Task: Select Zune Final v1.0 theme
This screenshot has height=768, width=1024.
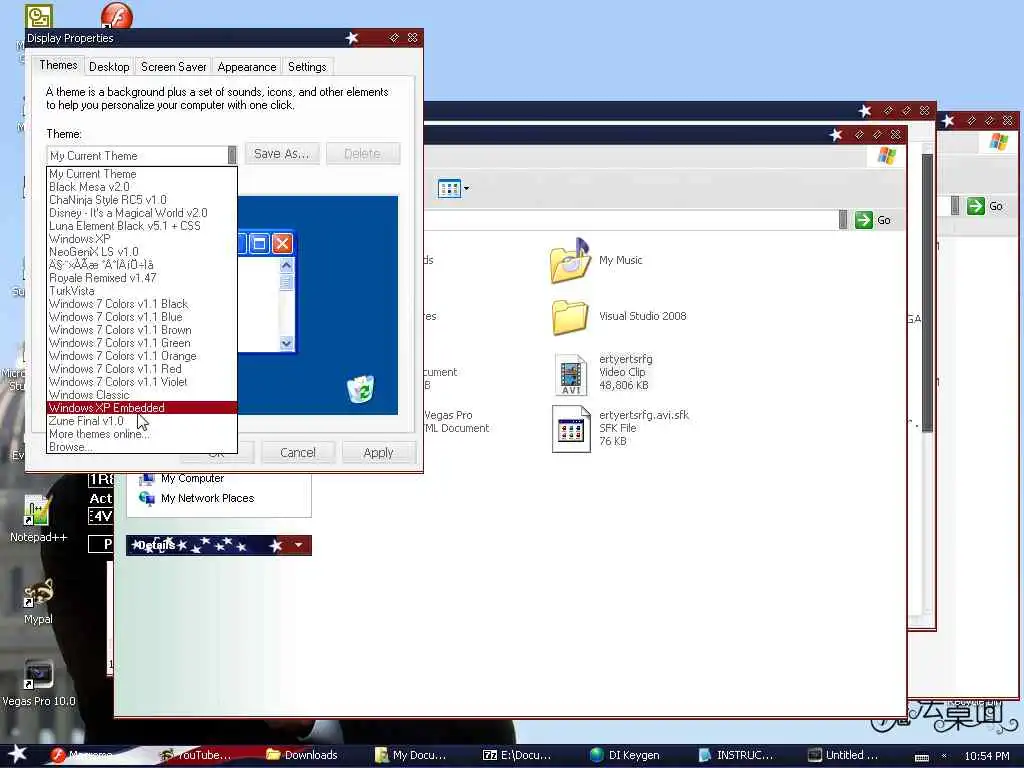Action: point(142,421)
